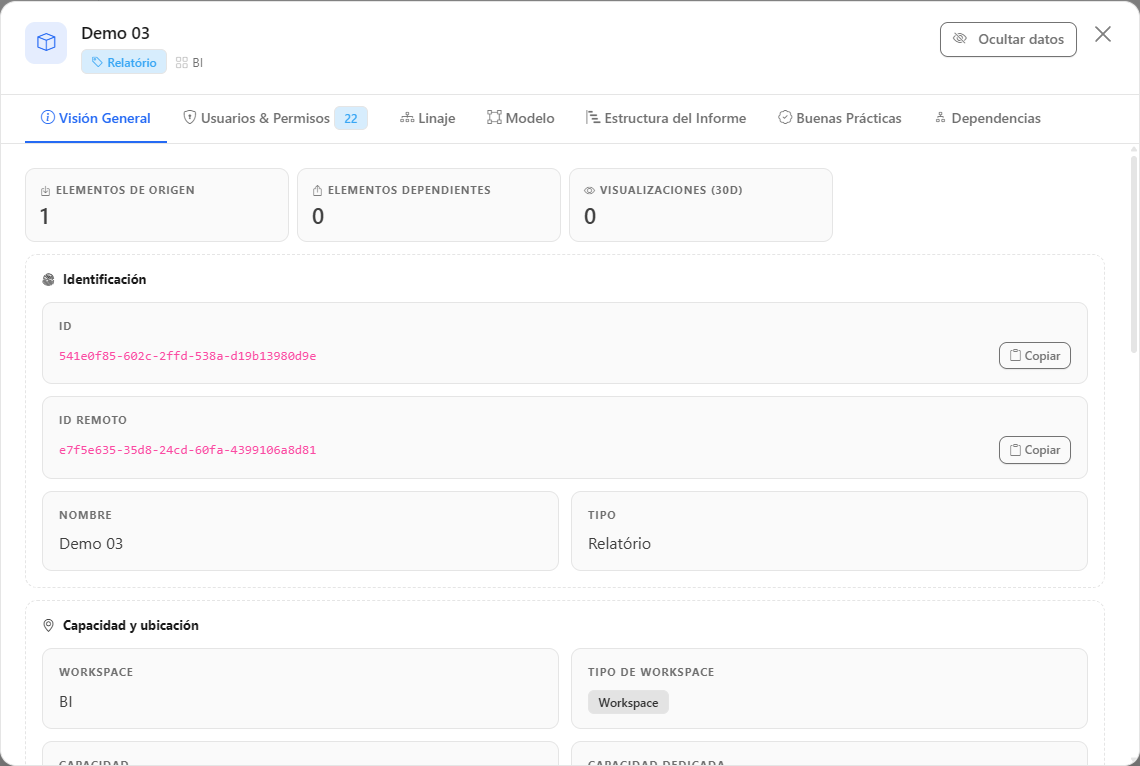Viewport: 1140px width, 766px height.
Task: Copy the ID value
Action: 1035,355
